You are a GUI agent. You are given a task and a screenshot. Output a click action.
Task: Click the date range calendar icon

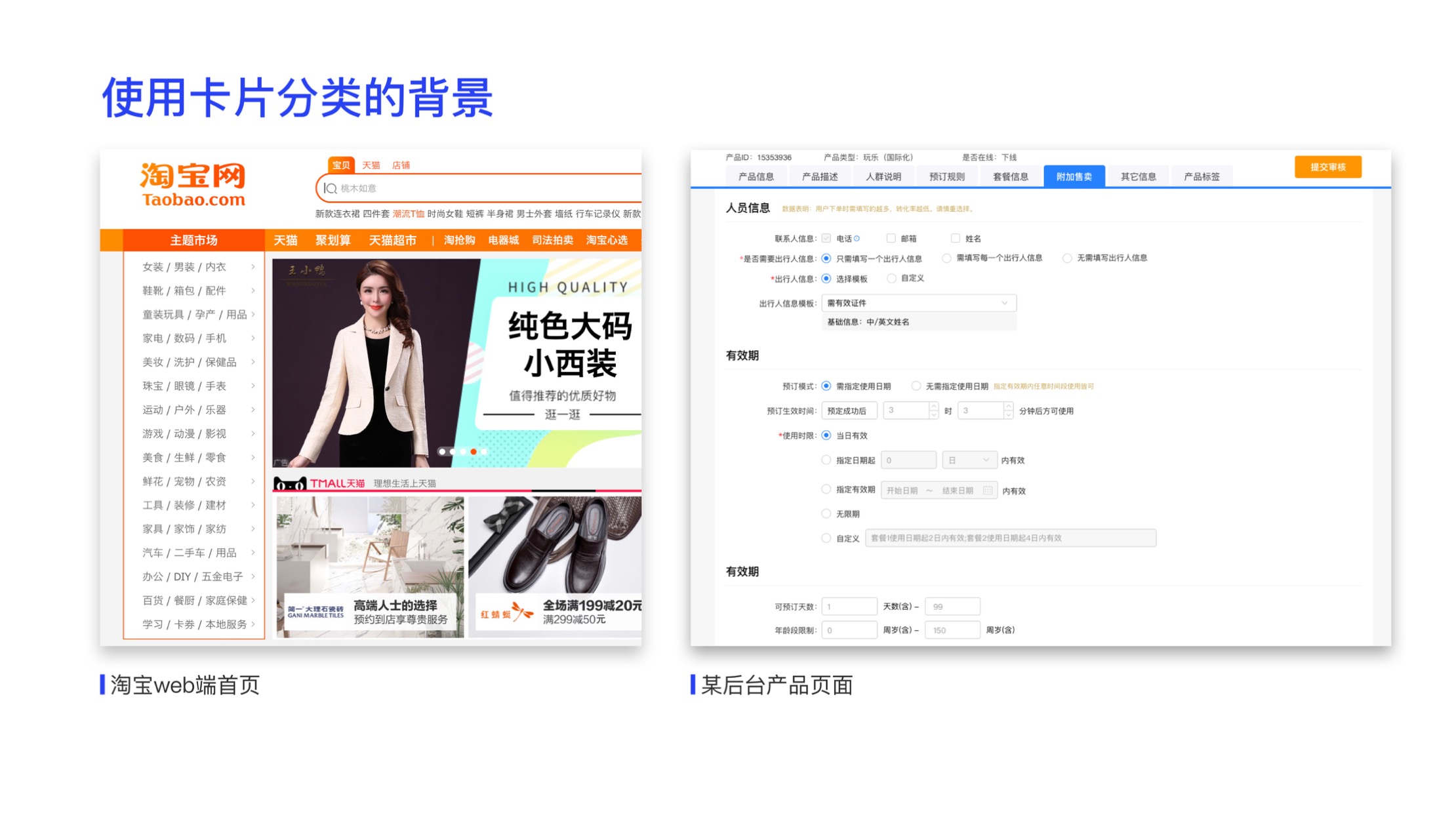(x=988, y=490)
